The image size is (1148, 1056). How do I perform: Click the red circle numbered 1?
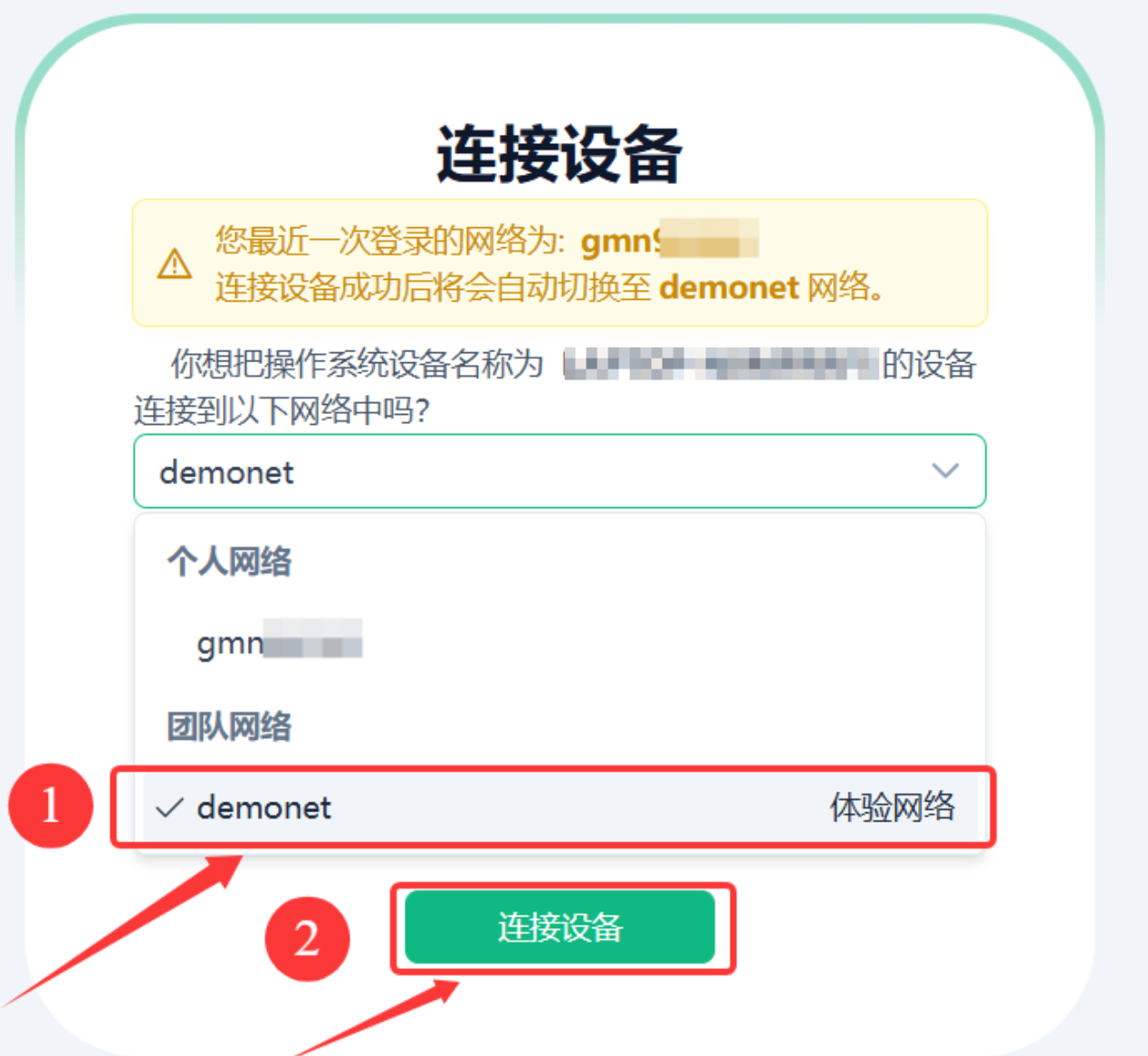51,805
